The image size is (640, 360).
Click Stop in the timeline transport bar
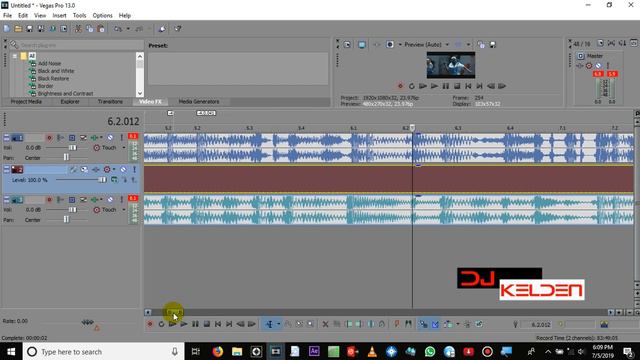(x=207, y=324)
